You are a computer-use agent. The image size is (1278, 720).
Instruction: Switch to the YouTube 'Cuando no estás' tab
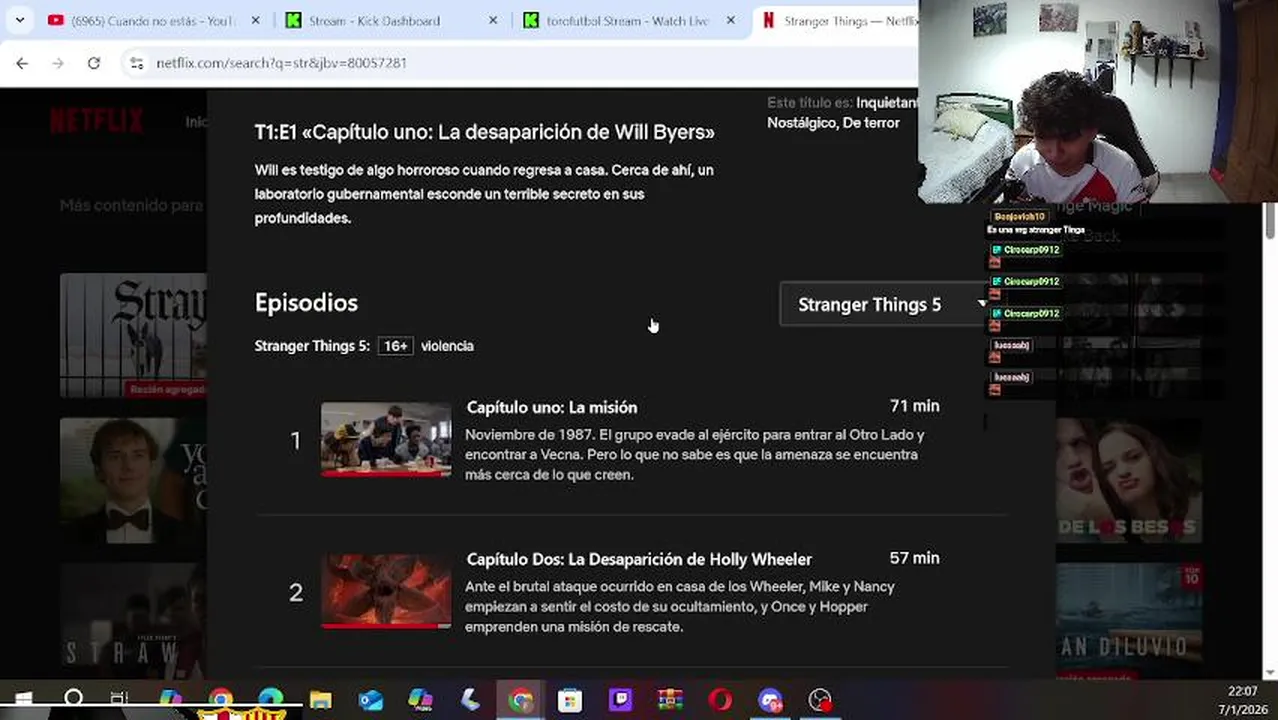click(151, 20)
